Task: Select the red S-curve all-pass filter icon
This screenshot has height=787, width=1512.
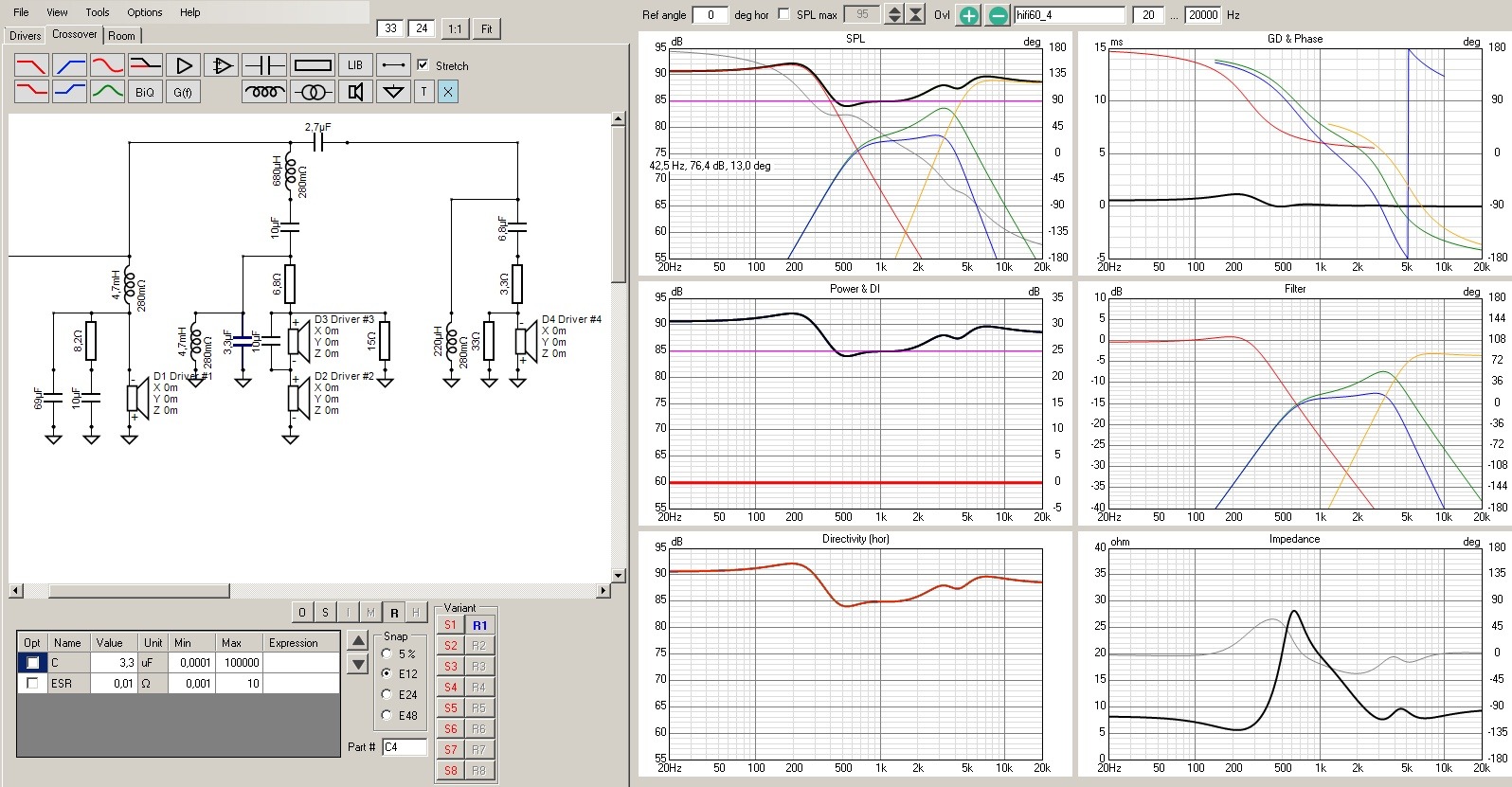Action: pyautogui.click(x=107, y=65)
